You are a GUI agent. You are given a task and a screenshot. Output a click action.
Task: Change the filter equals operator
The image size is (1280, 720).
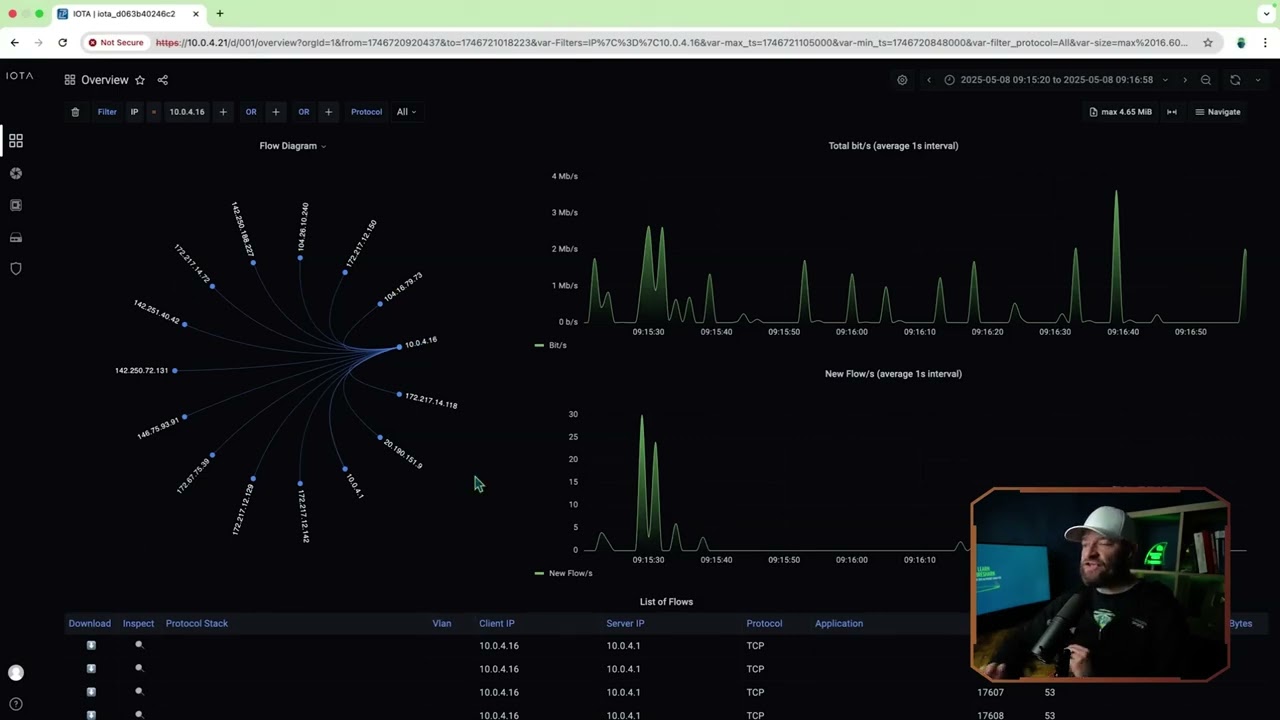click(x=154, y=112)
